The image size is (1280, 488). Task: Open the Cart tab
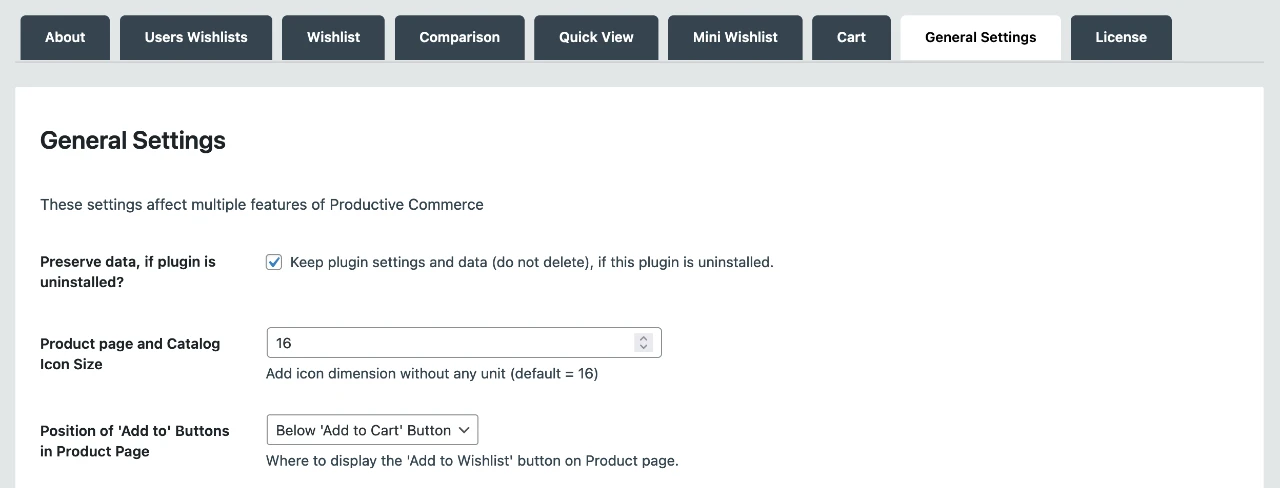pos(851,37)
